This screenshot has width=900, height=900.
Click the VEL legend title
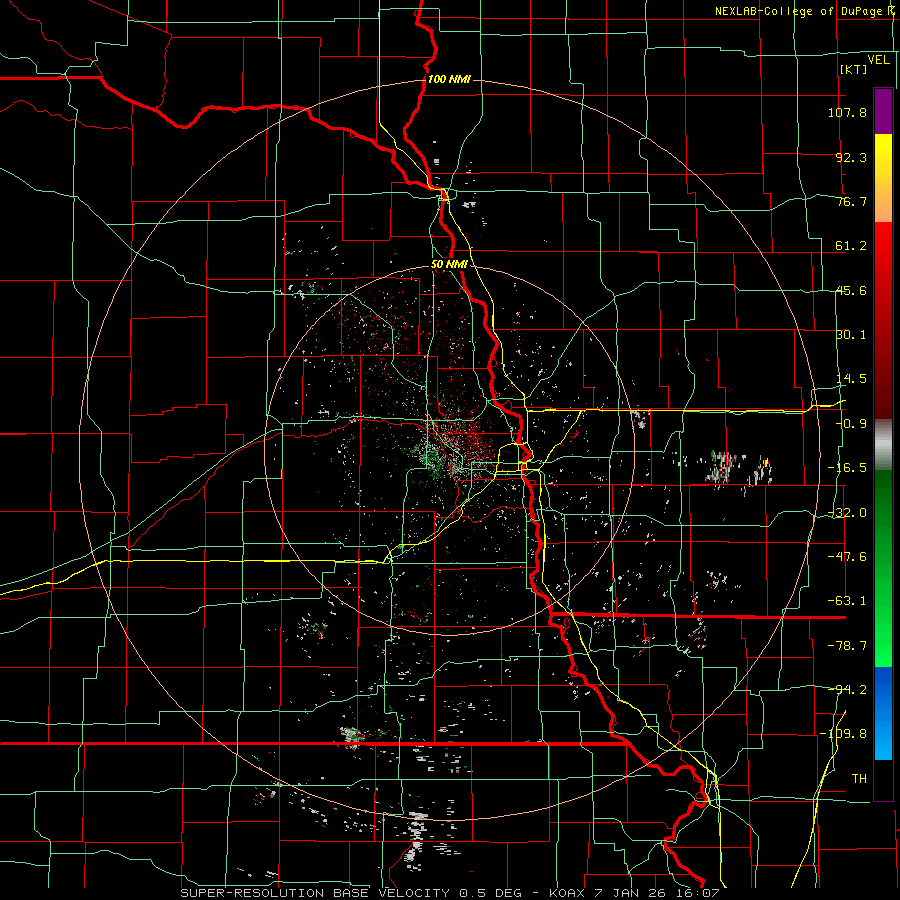click(x=878, y=60)
